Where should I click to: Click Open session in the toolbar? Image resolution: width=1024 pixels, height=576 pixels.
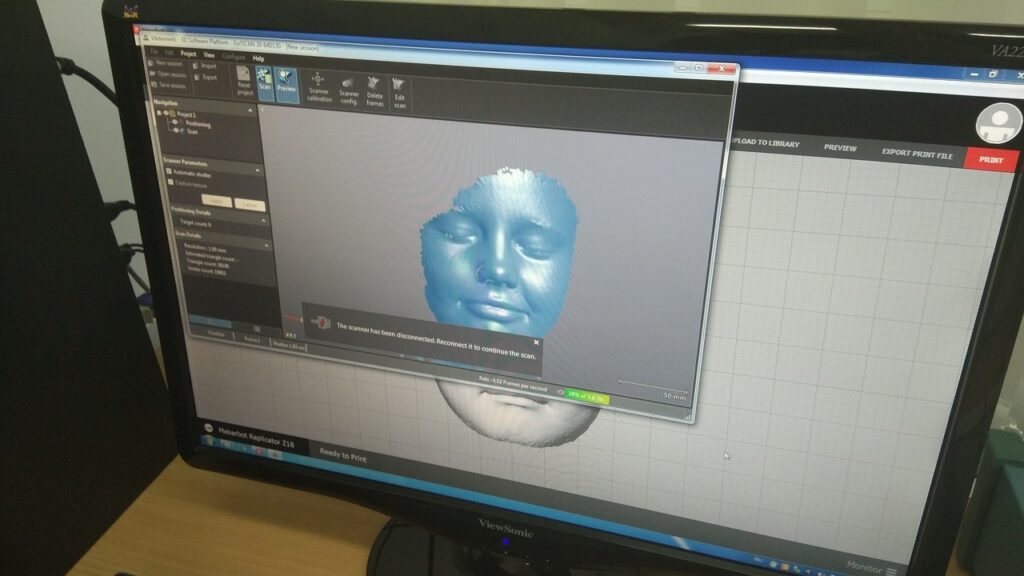pos(168,74)
